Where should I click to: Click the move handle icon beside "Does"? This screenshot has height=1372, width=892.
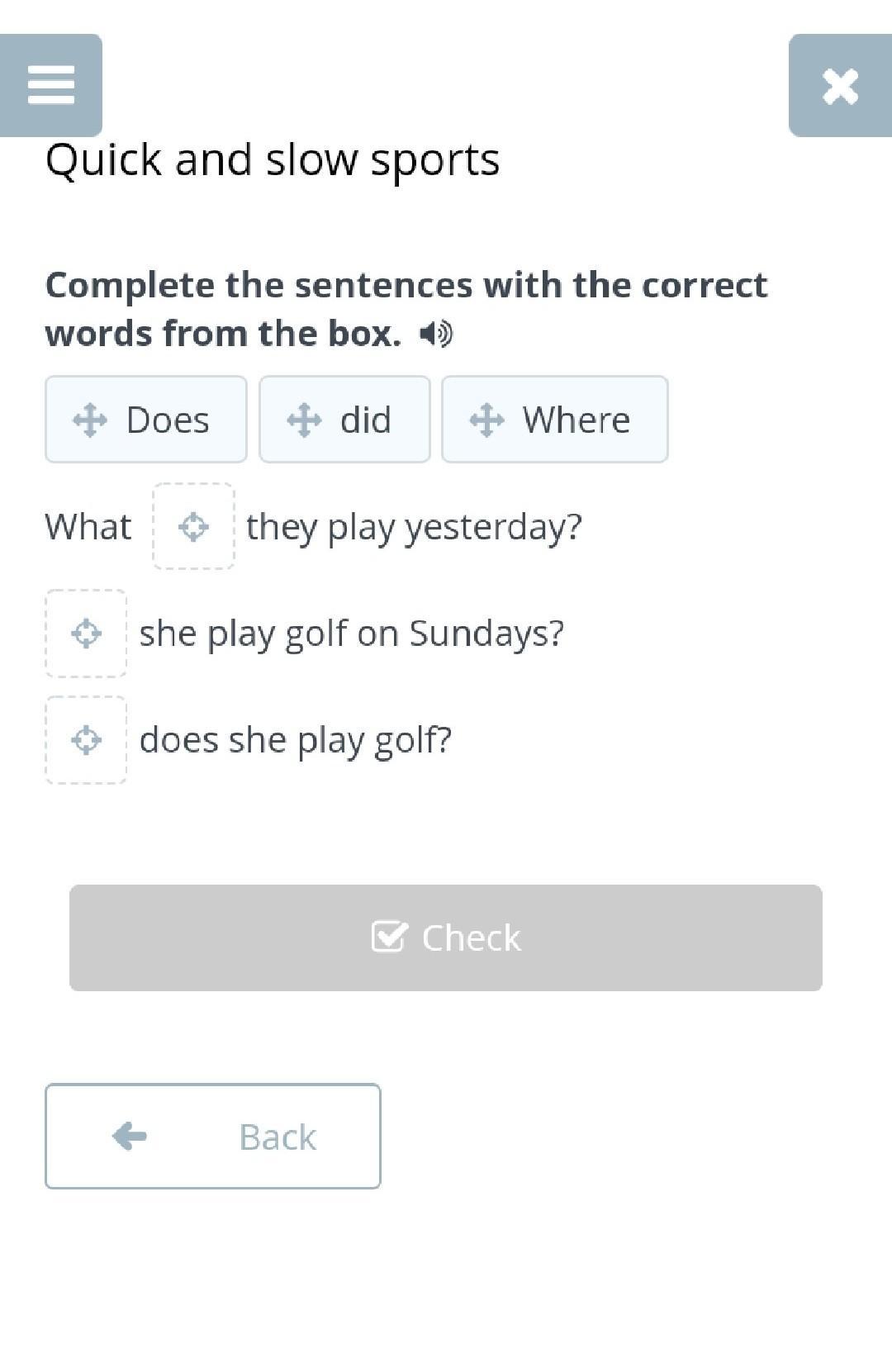[90, 420]
